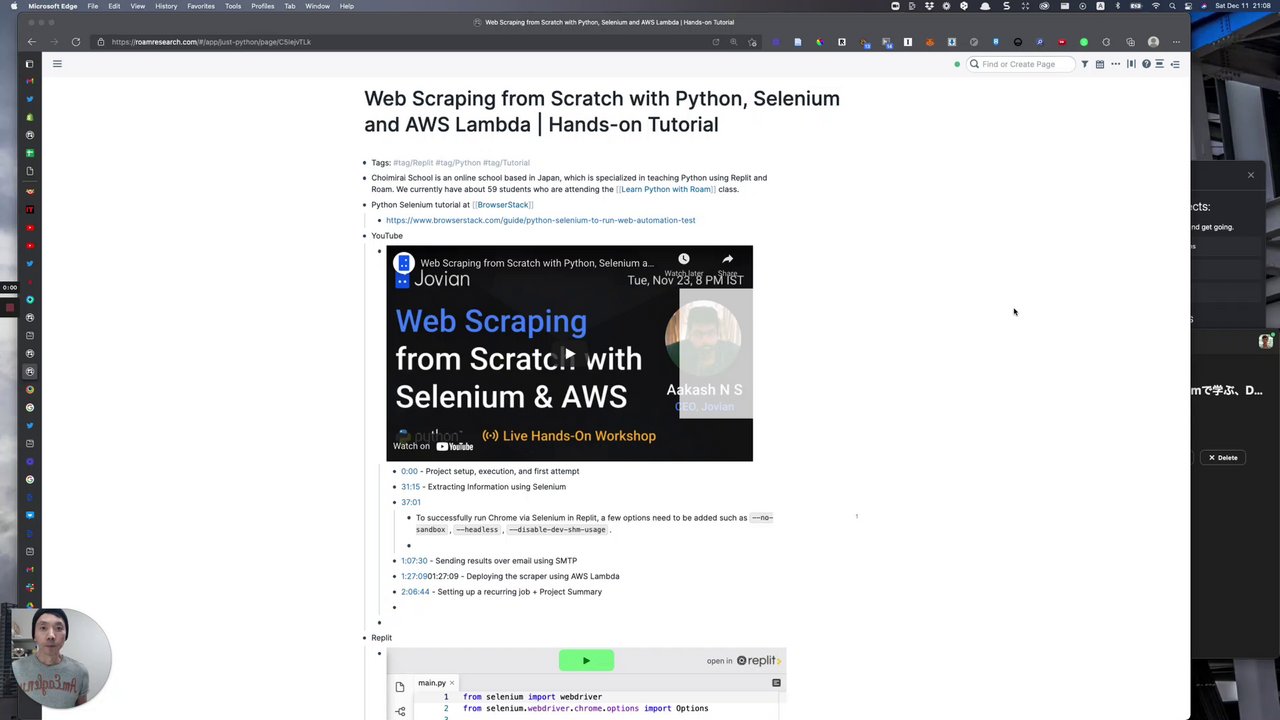
Task: Run the Replit embed with the green play button
Action: (x=586, y=660)
